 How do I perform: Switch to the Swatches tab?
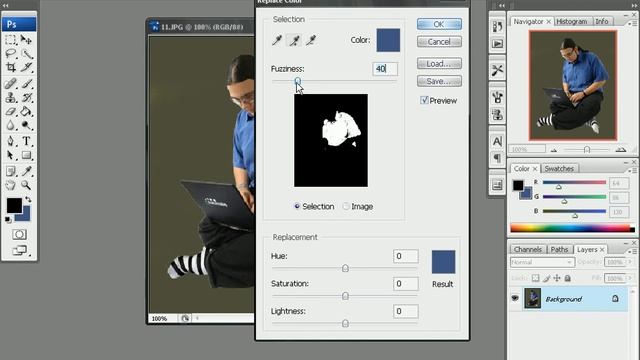(559, 169)
